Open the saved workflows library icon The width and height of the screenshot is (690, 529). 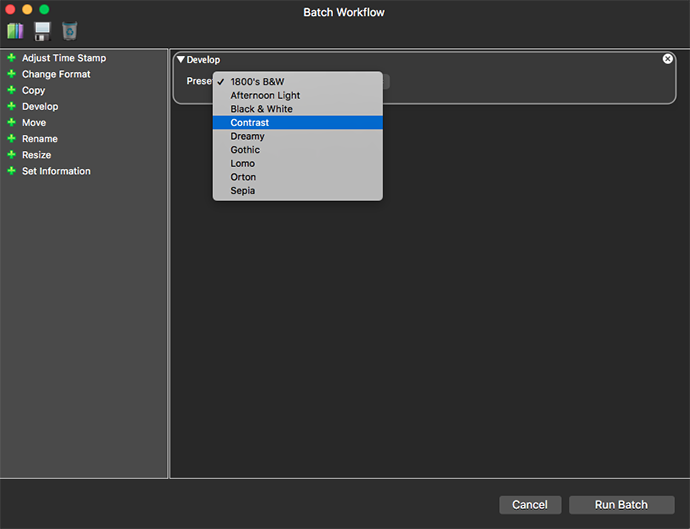pyautogui.click(x=15, y=31)
